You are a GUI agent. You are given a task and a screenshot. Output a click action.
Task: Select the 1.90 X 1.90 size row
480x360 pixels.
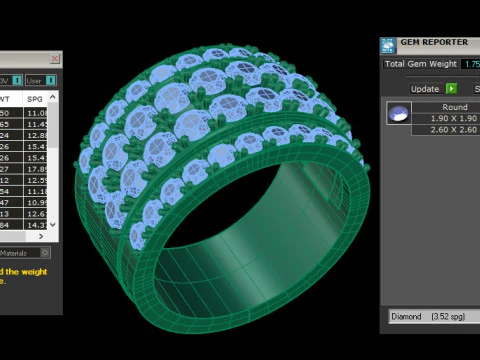point(446,118)
